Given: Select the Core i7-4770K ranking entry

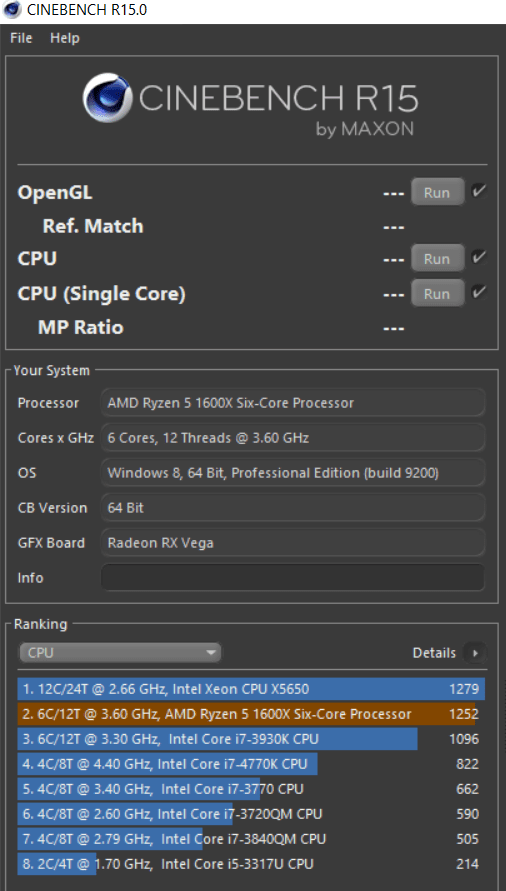Looking at the screenshot, I should point(251,764).
